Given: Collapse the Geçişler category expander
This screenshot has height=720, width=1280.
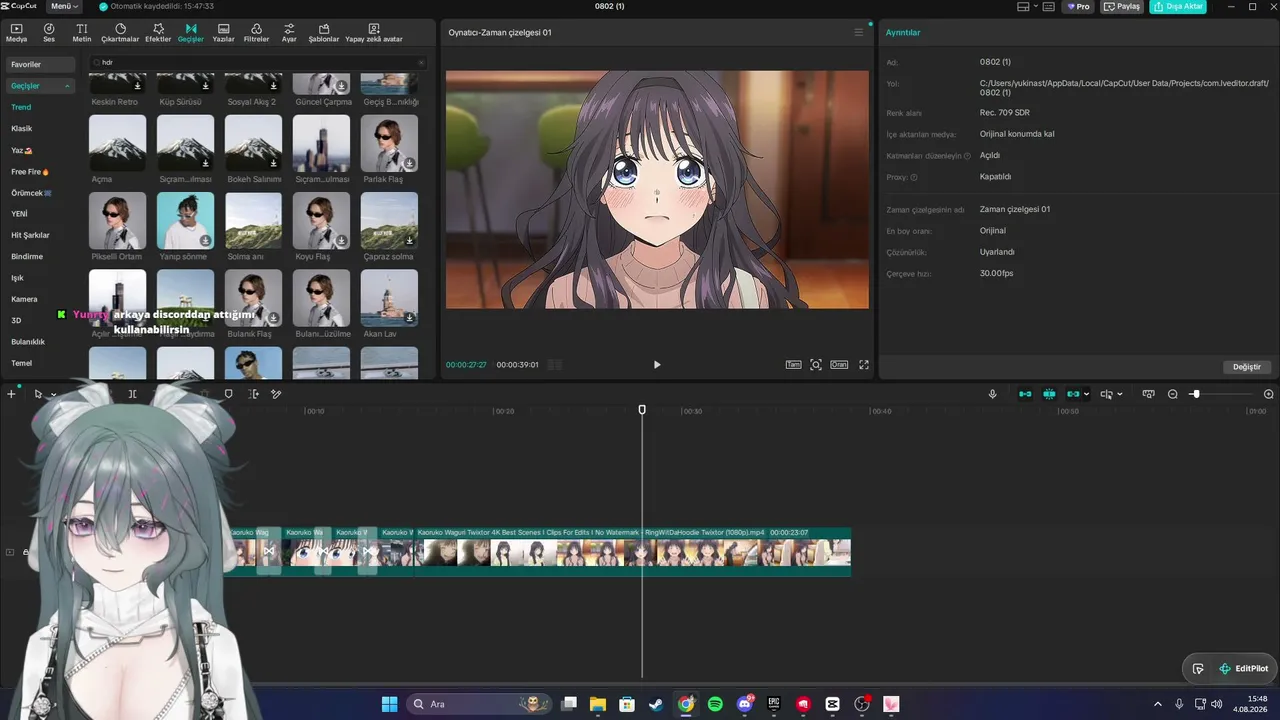Looking at the screenshot, I should [x=68, y=86].
